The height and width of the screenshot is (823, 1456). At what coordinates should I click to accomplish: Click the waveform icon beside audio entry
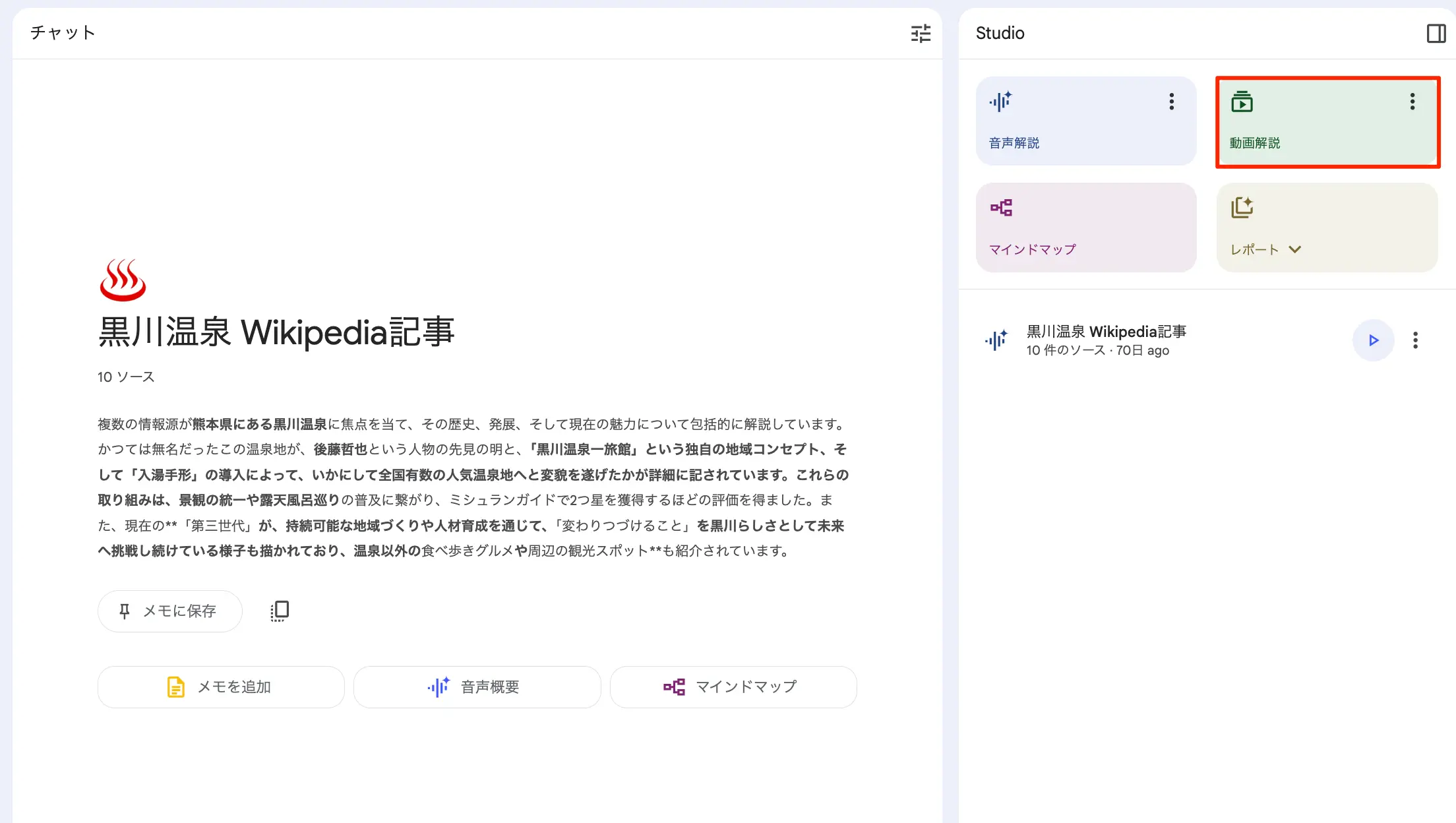tap(996, 340)
